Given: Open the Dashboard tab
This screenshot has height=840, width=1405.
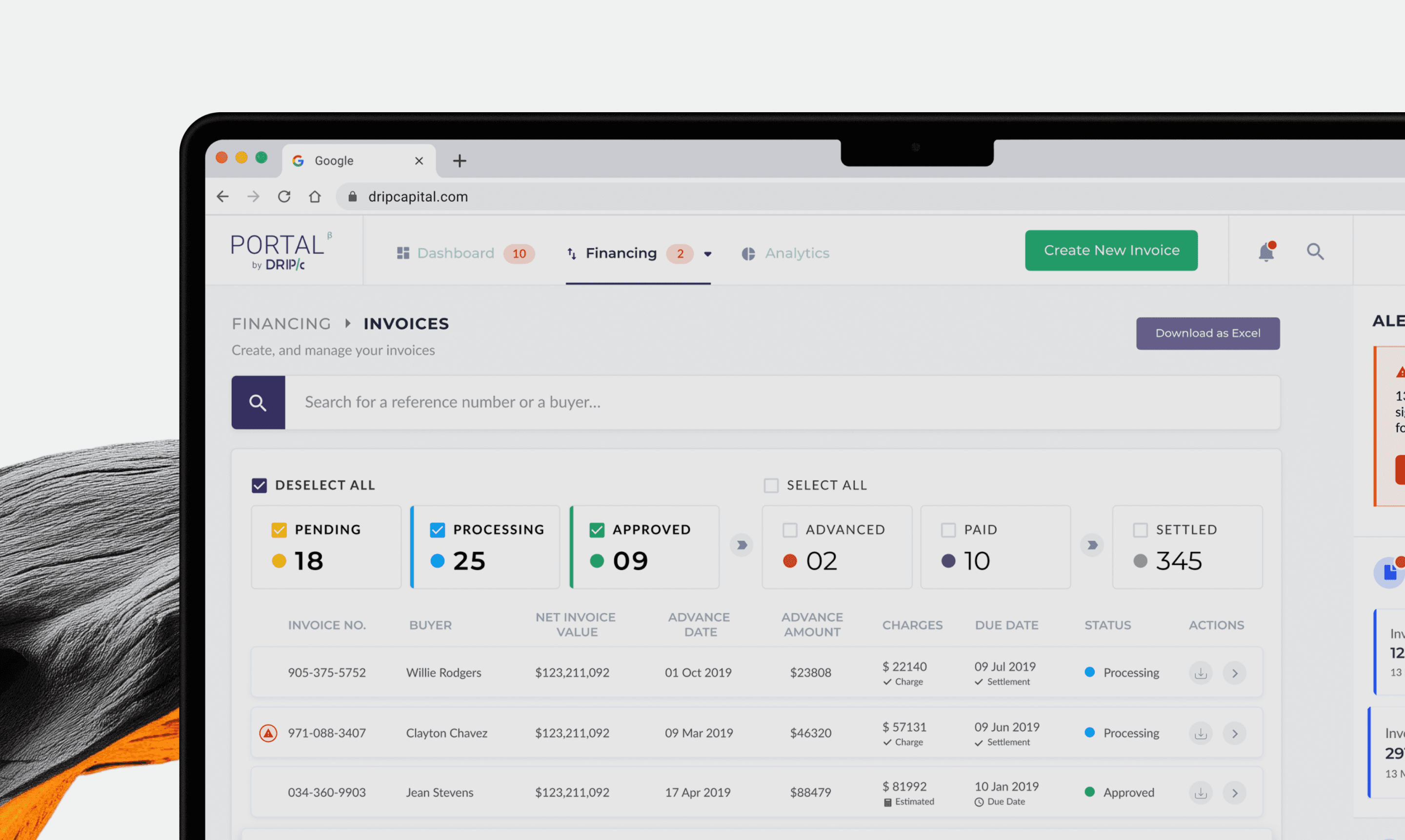Looking at the screenshot, I should pos(456,253).
